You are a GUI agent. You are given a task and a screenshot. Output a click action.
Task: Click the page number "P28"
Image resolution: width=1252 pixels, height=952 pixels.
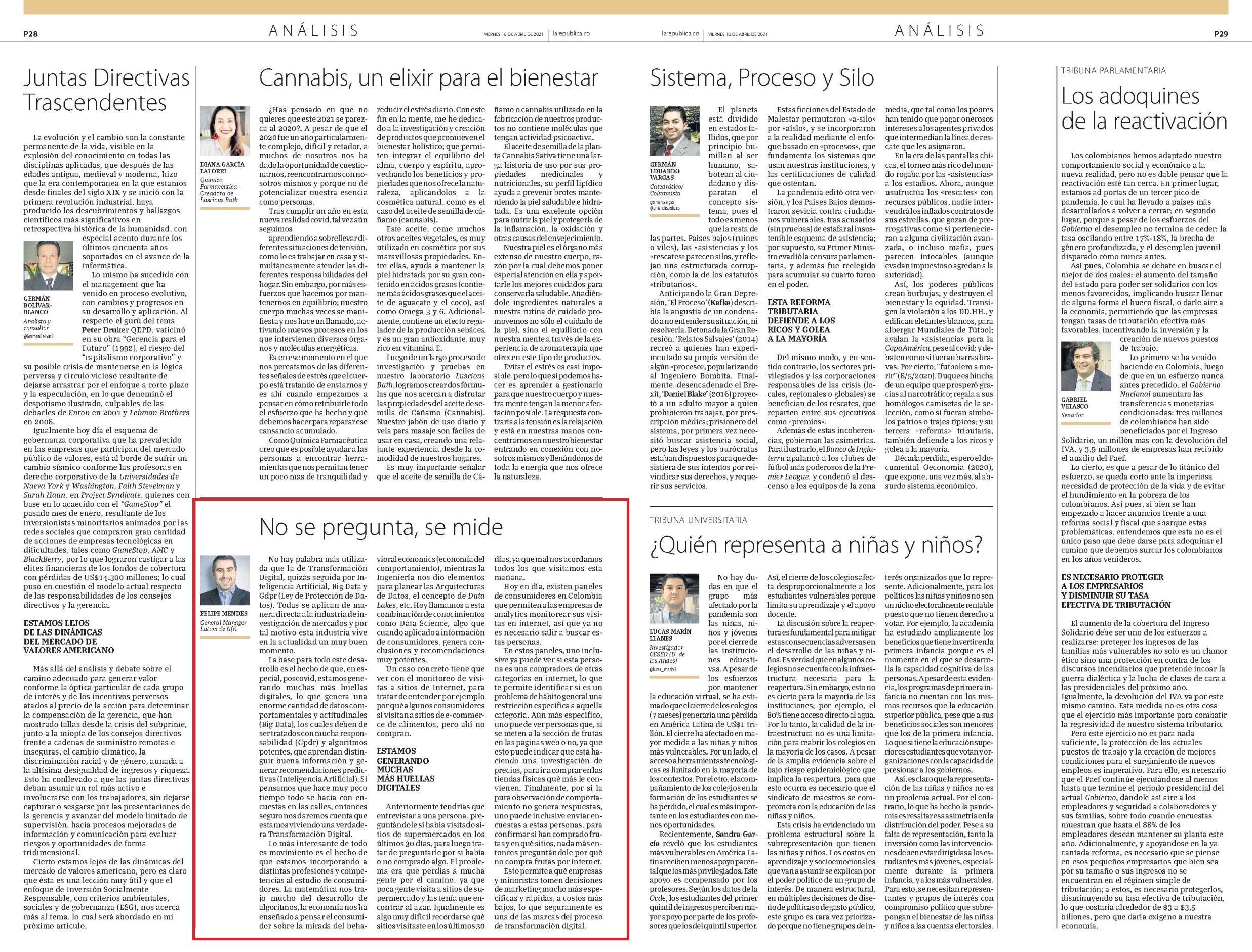click(30, 34)
